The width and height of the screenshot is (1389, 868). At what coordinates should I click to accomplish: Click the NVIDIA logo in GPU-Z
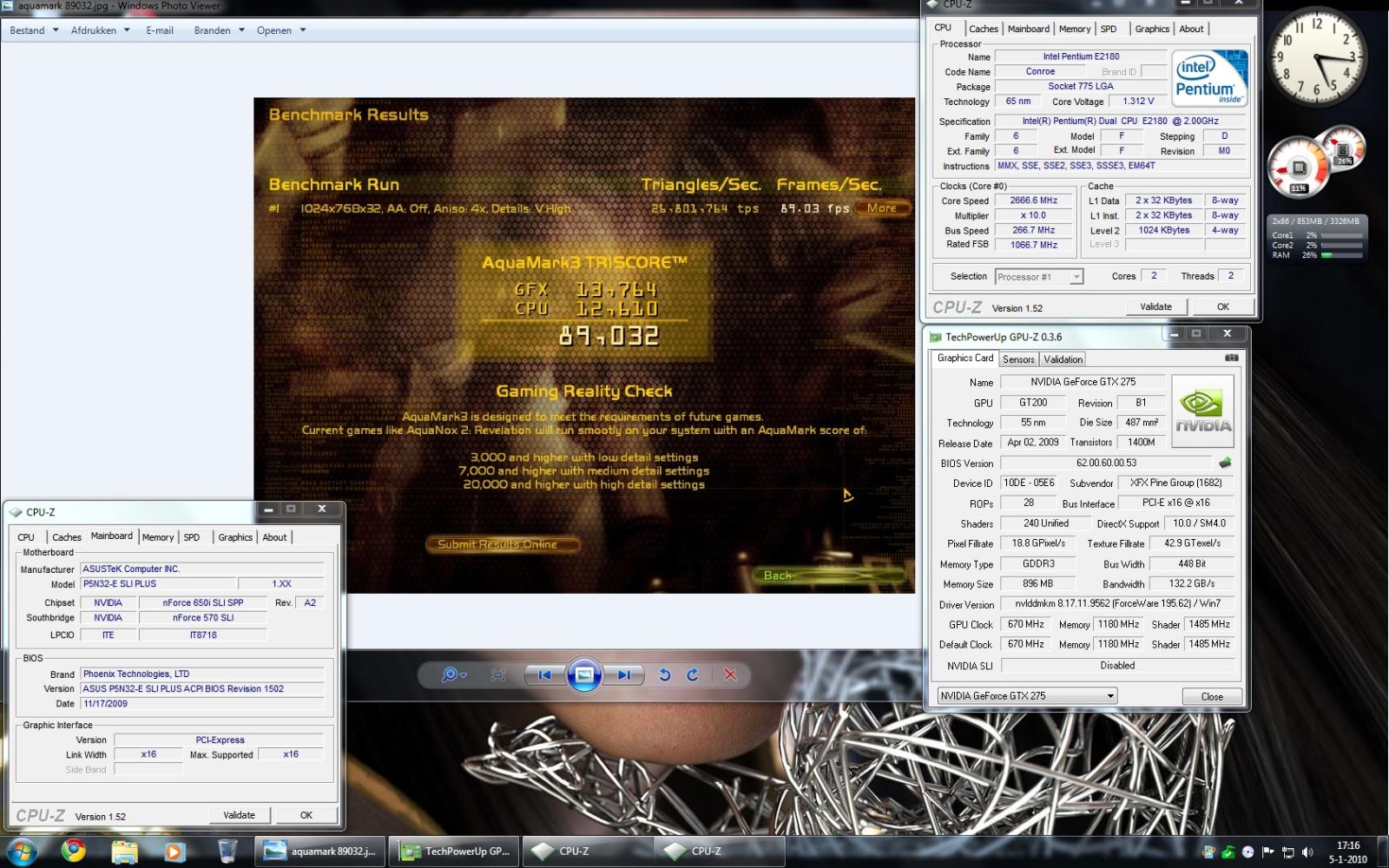click(x=1202, y=411)
